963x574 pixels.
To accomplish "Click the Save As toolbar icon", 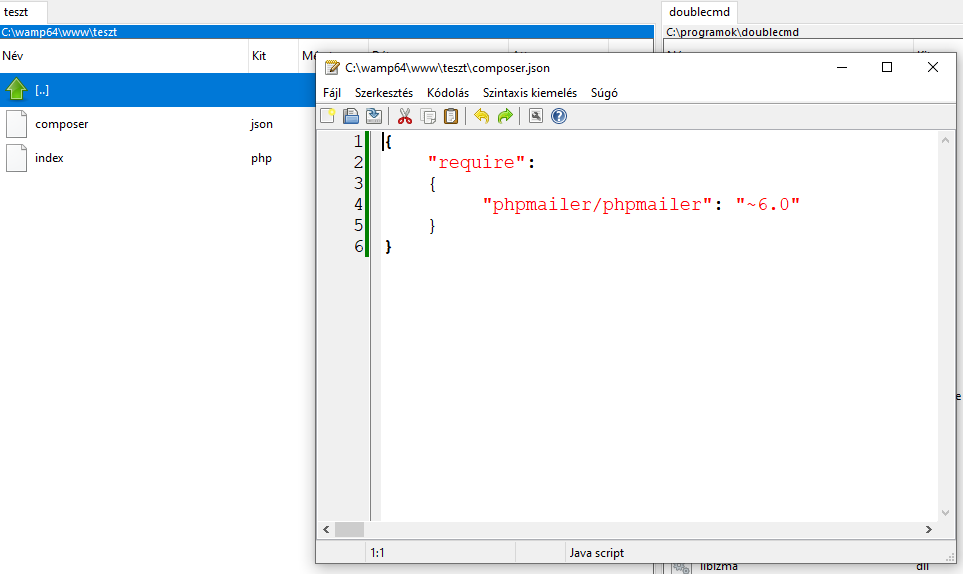I will (x=373, y=116).
